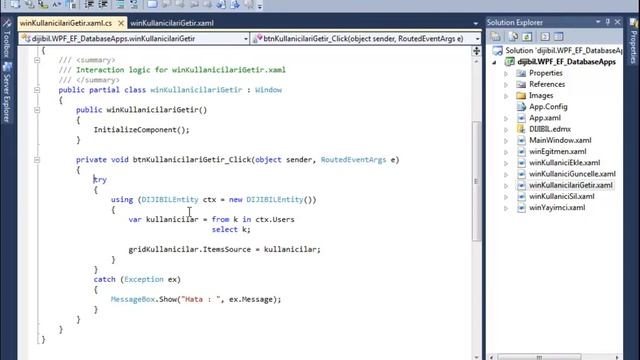Expand the Properties node in tree
This screenshot has width=640, height=360.
(x=506, y=74)
